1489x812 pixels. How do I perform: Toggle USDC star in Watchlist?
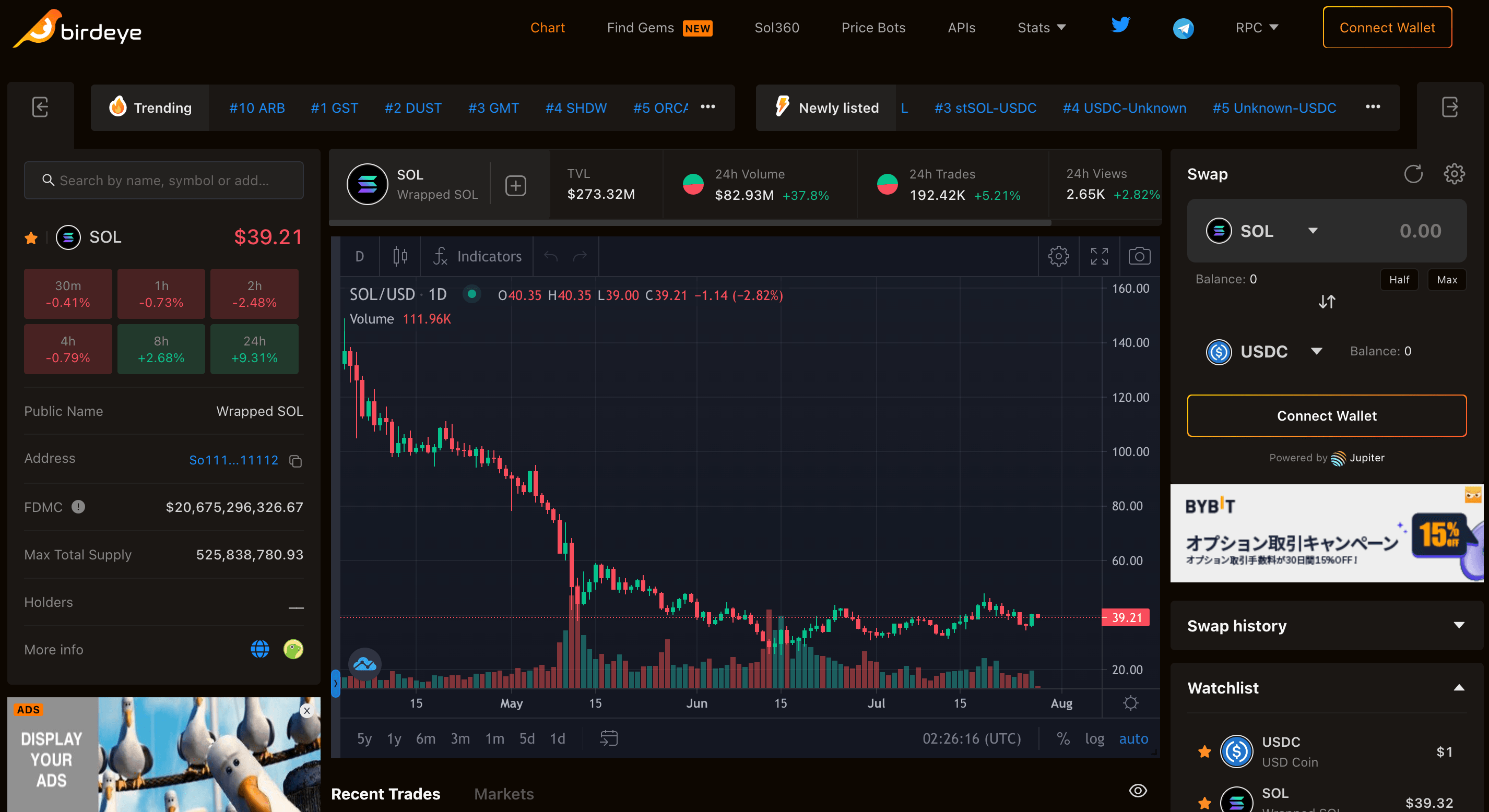[1204, 751]
